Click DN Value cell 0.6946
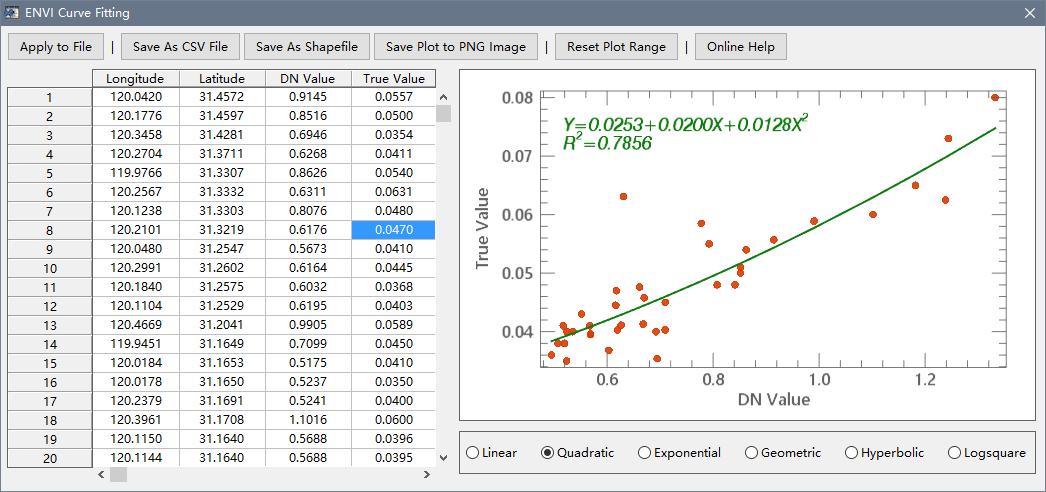 click(308, 135)
